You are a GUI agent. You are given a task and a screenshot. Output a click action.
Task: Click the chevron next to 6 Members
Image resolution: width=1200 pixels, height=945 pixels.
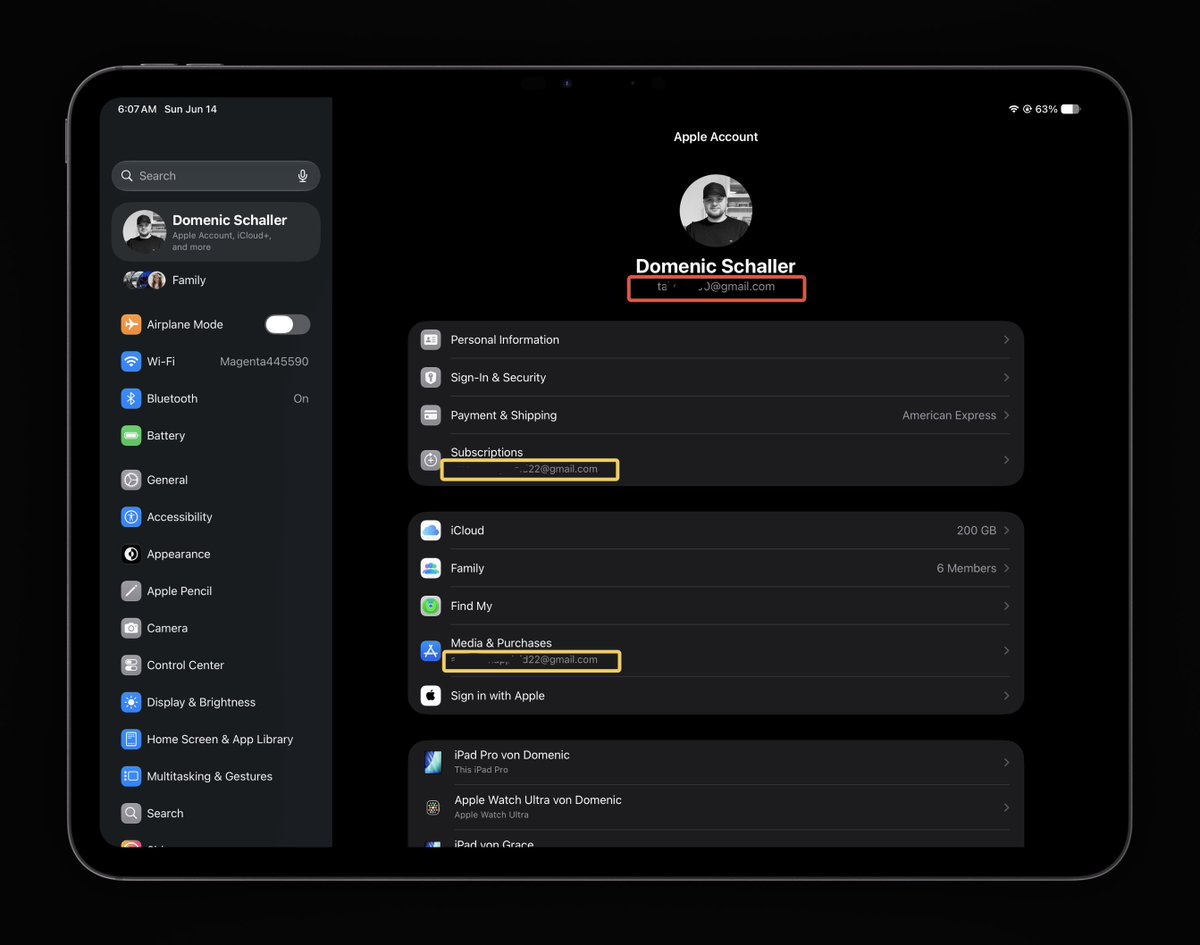pyautogui.click(x=1006, y=568)
